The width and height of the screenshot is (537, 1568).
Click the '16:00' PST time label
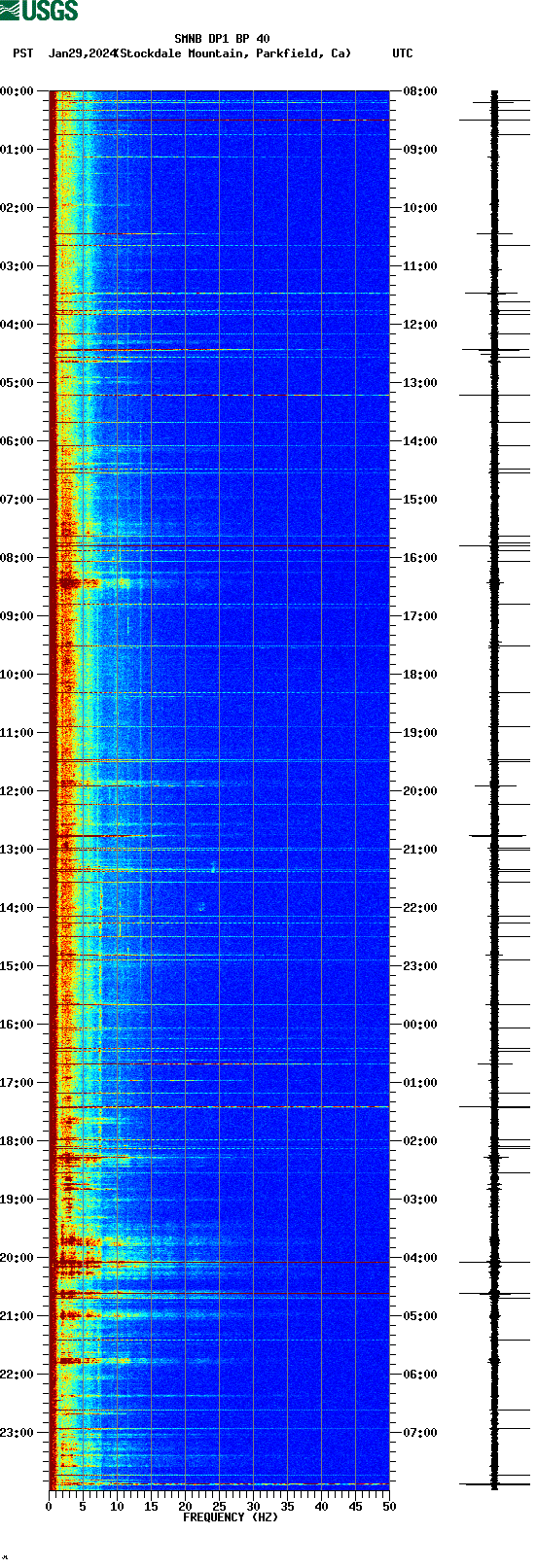(x=17, y=1025)
